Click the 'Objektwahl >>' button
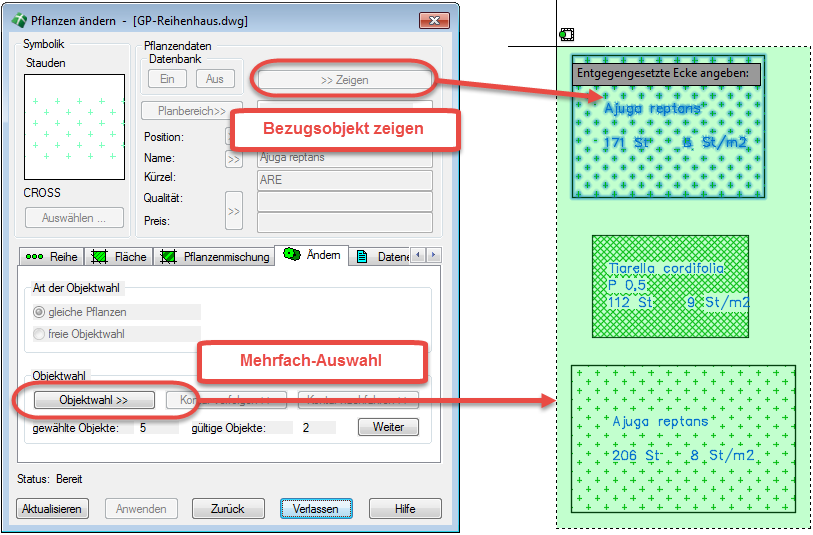This screenshot has height=535, width=813. 94,399
